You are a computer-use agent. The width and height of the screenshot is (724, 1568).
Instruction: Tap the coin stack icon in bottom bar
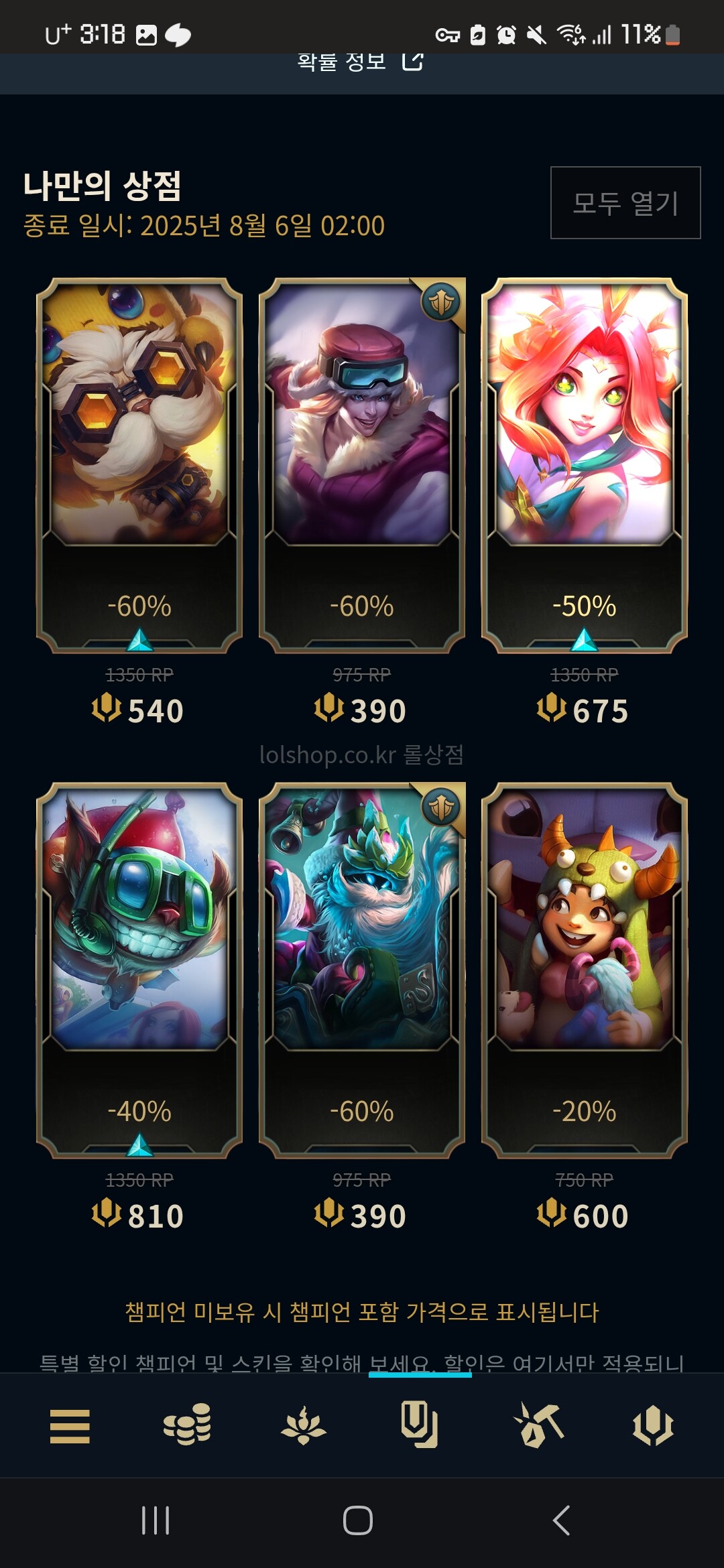pos(187,1425)
